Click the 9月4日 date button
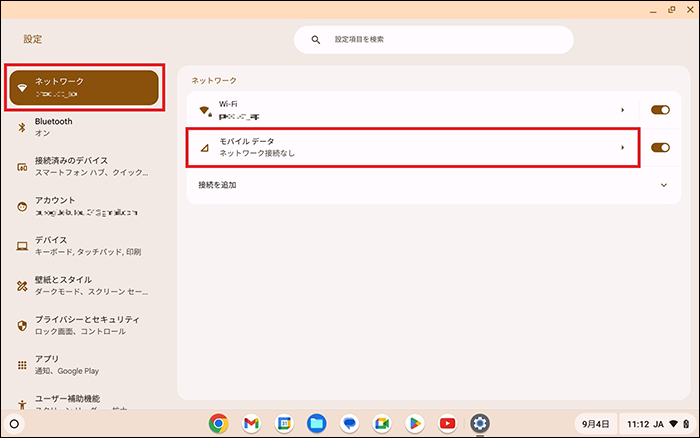This screenshot has width=700, height=438. [595, 424]
